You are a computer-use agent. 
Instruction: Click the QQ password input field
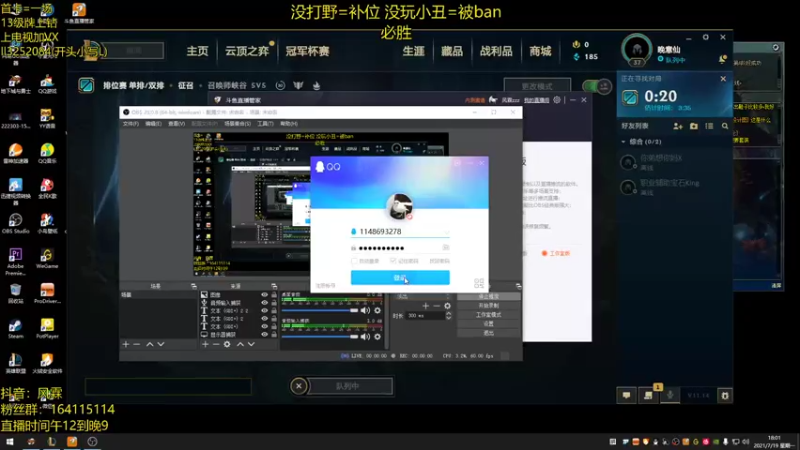[400, 248]
